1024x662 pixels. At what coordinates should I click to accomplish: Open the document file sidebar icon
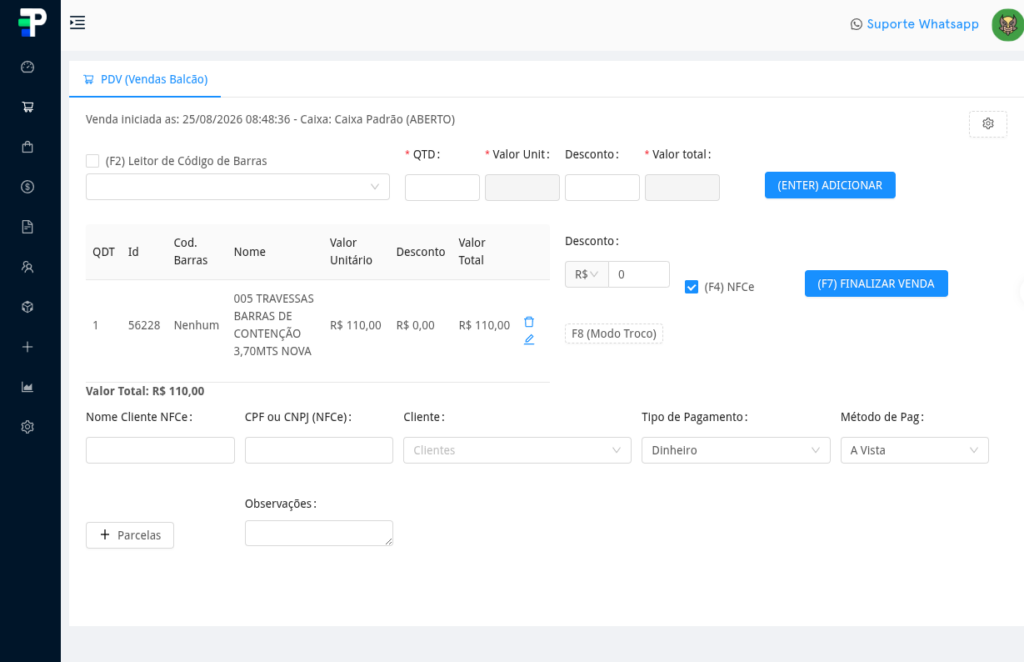[x=27, y=227]
